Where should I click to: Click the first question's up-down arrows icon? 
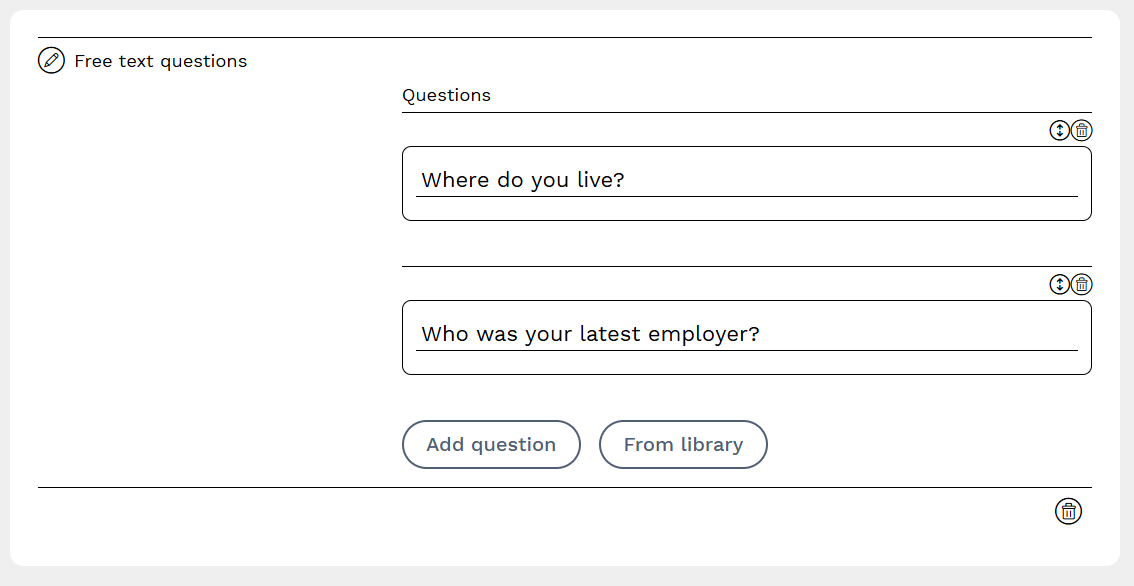coord(1059,131)
